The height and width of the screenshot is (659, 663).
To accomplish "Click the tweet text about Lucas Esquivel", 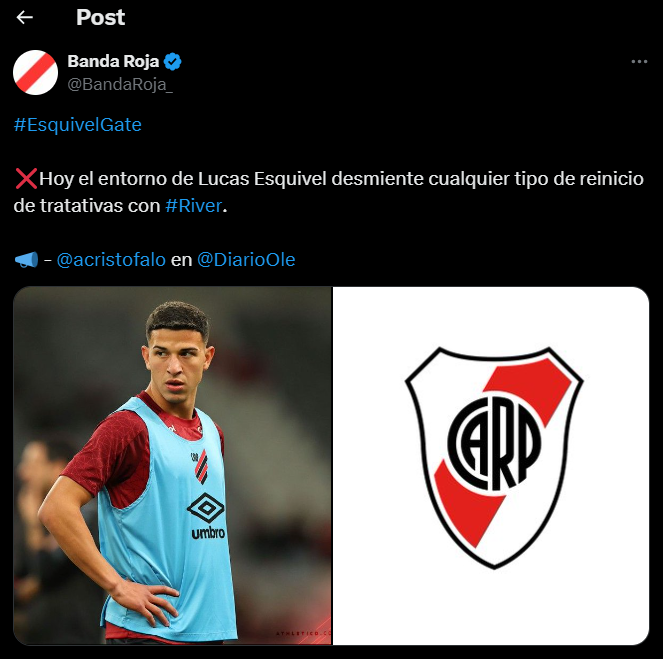I will (329, 192).
